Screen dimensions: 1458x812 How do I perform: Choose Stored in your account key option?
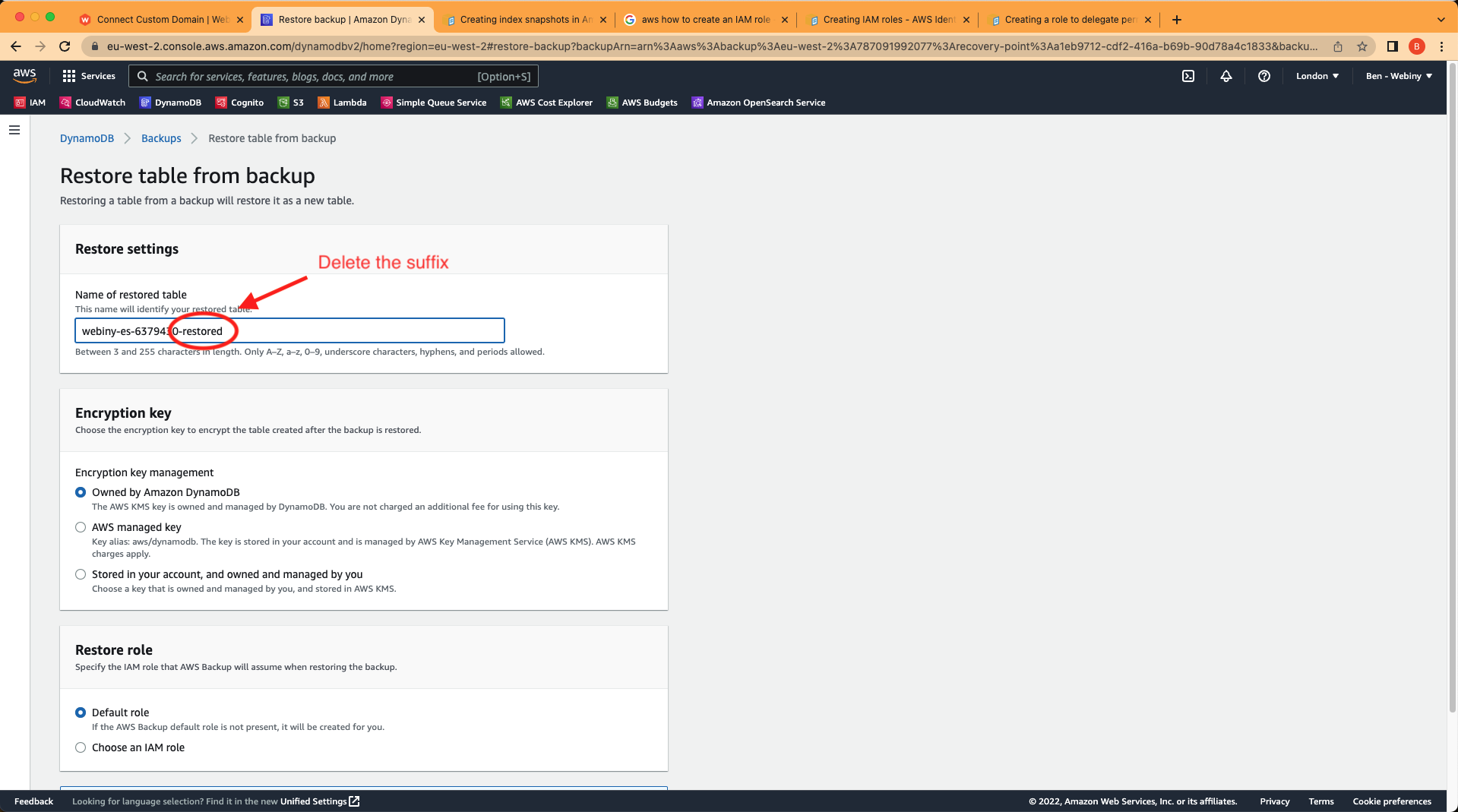click(x=81, y=574)
